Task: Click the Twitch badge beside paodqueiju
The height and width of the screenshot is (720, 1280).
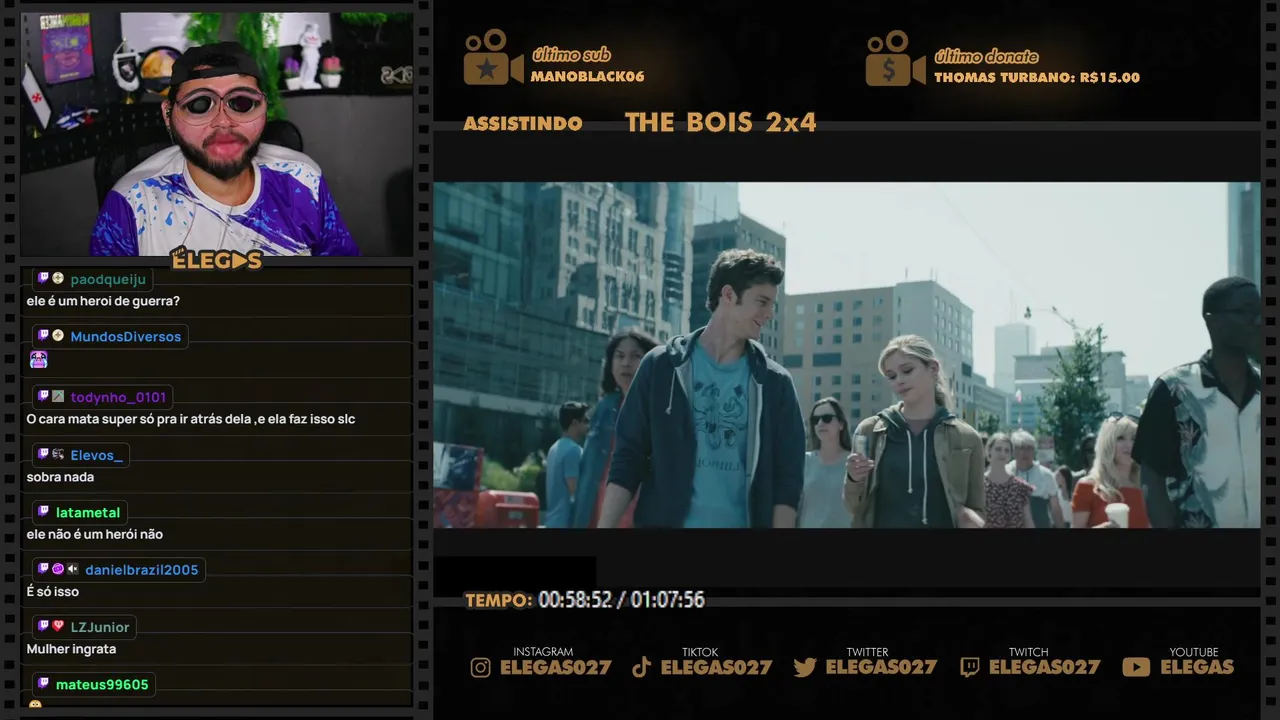Action: [x=43, y=279]
